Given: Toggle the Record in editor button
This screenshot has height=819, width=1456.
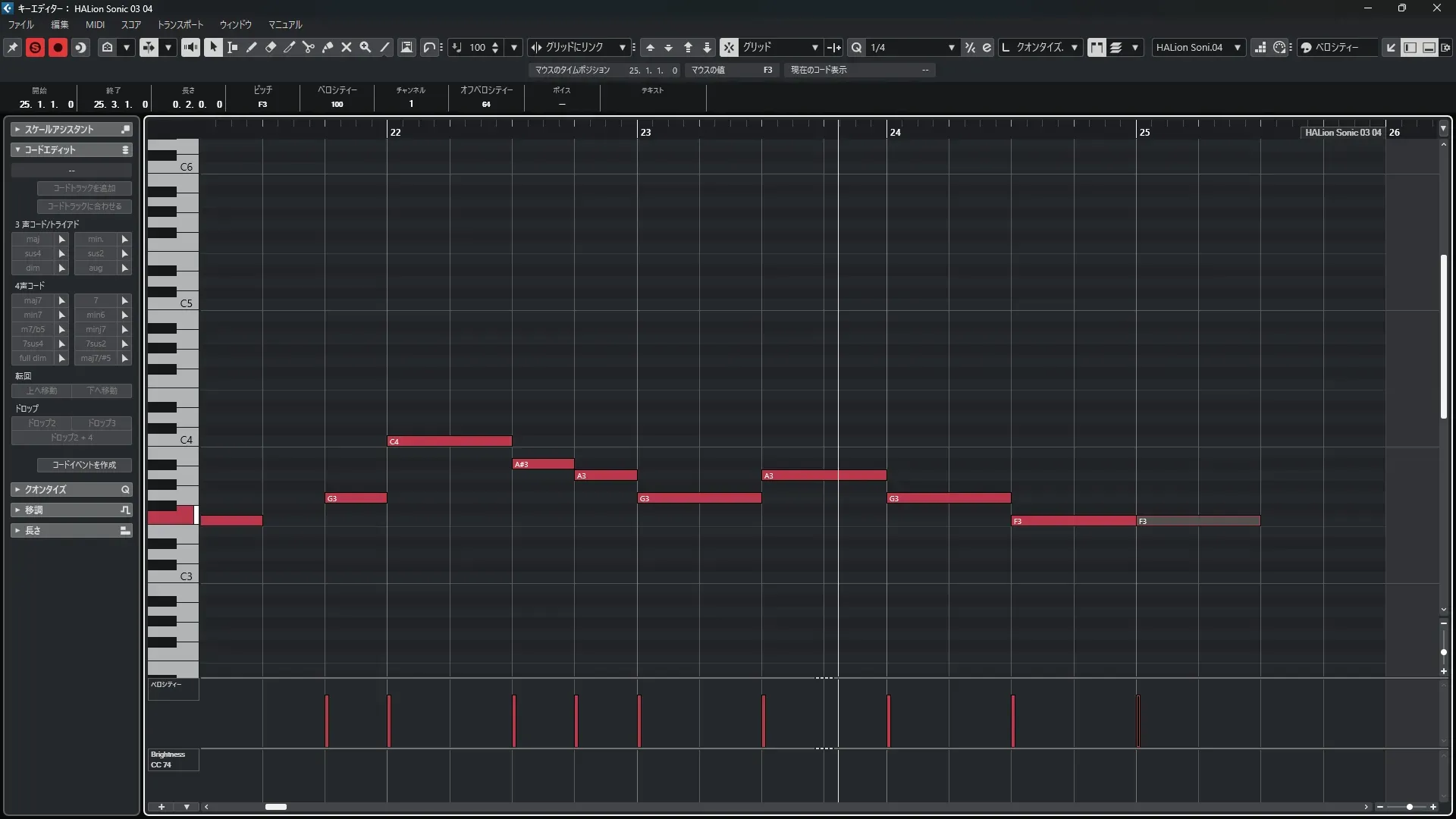Looking at the screenshot, I should pyautogui.click(x=58, y=47).
